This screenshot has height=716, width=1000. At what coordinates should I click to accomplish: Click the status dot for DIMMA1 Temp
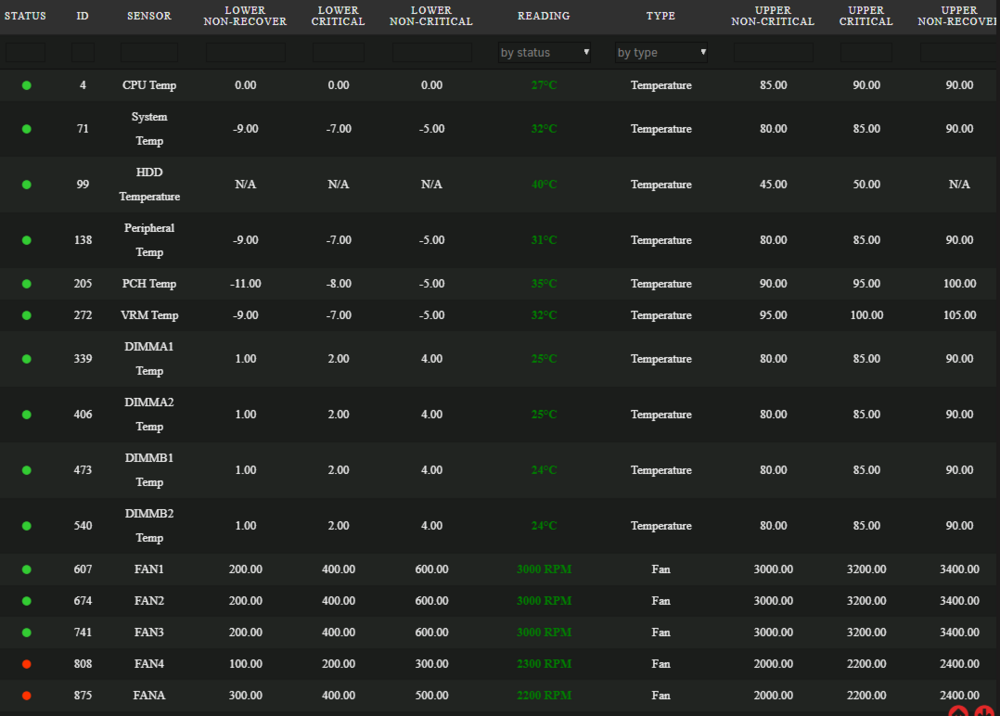pos(26,359)
